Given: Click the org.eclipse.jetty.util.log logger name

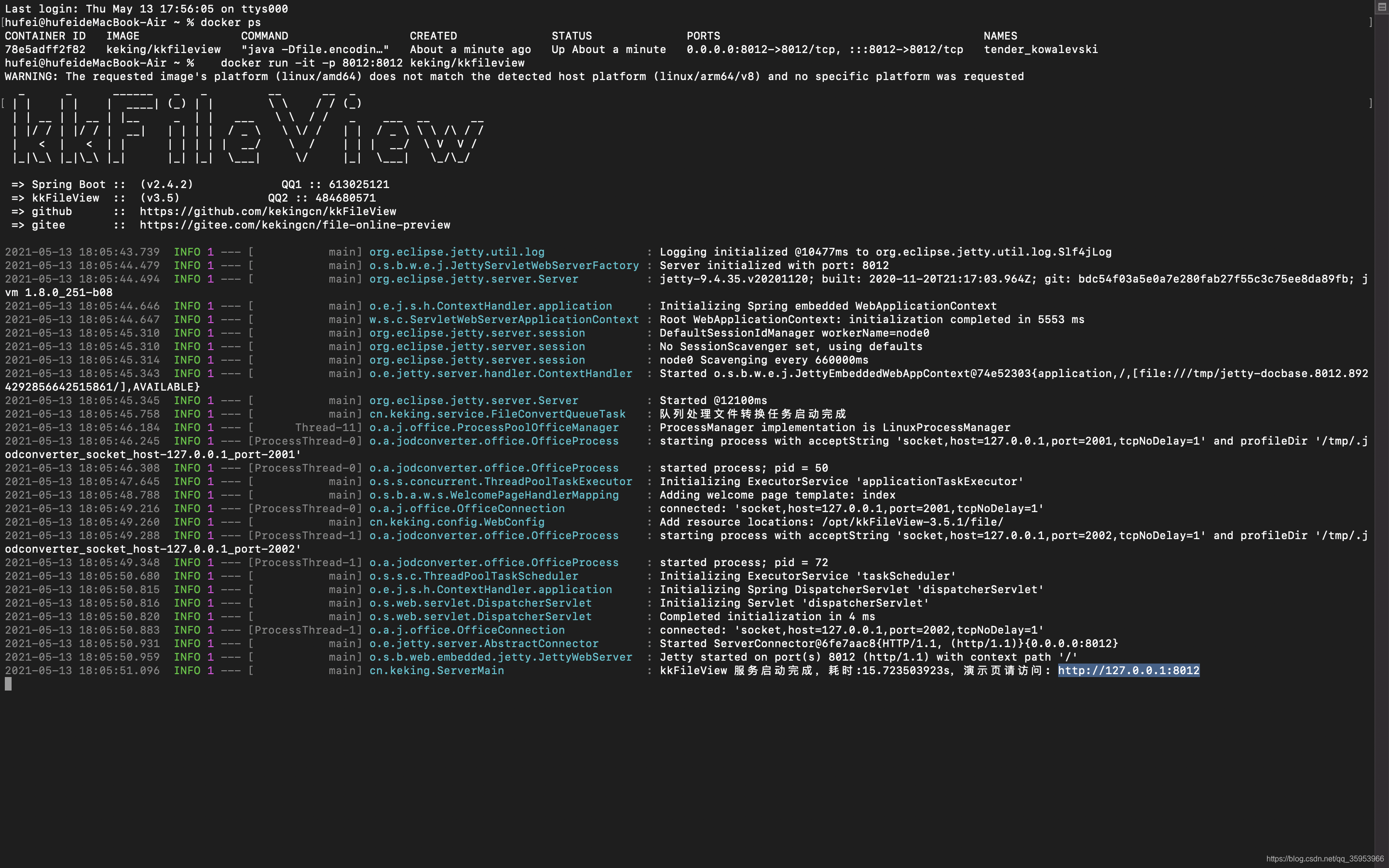Looking at the screenshot, I should click(456, 252).
